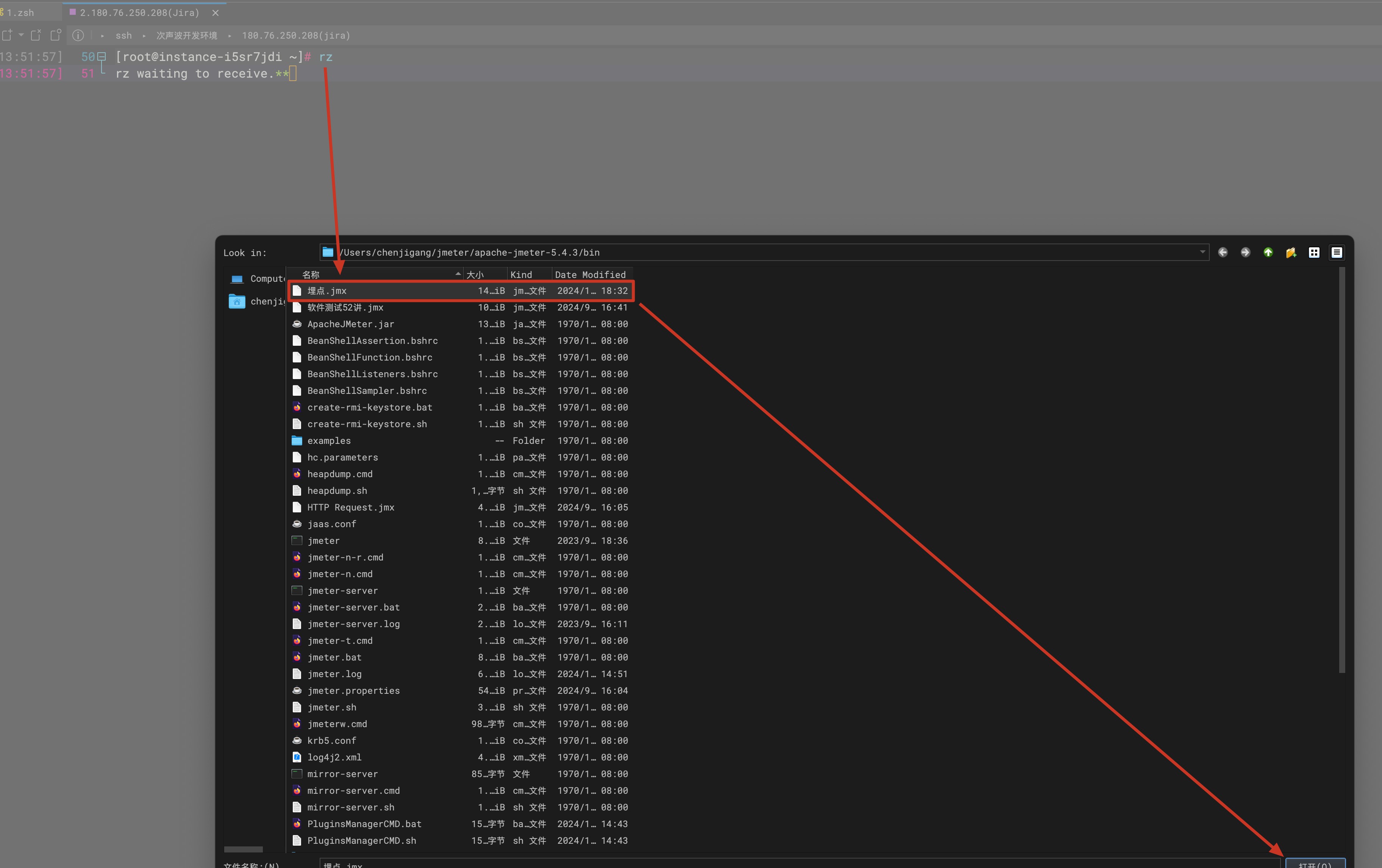1382x868 pixels.
Task: Select the file 埋点.jmx
Action: coord(460,291)
